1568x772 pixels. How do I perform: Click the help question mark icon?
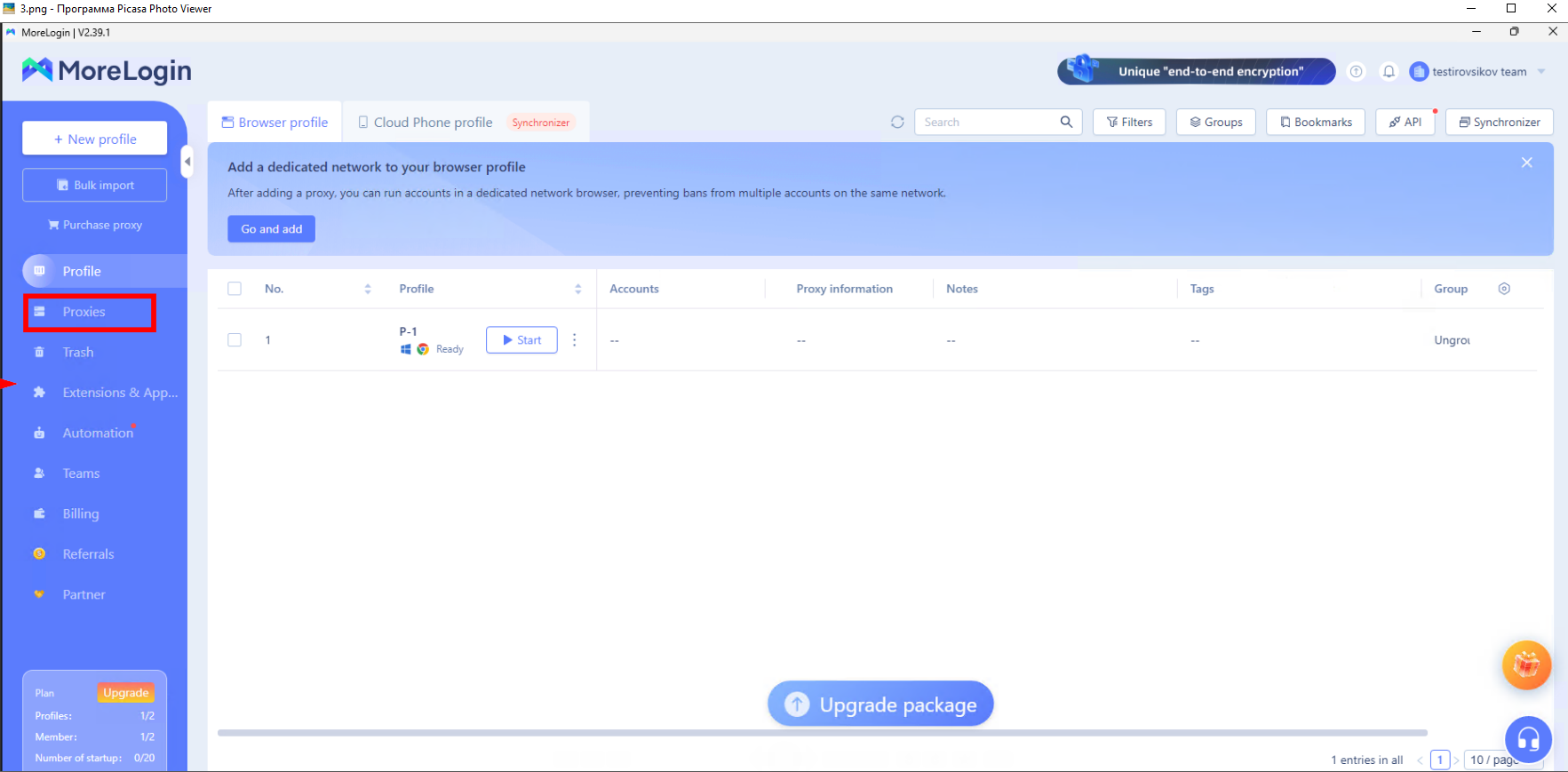pos(1356,72)
